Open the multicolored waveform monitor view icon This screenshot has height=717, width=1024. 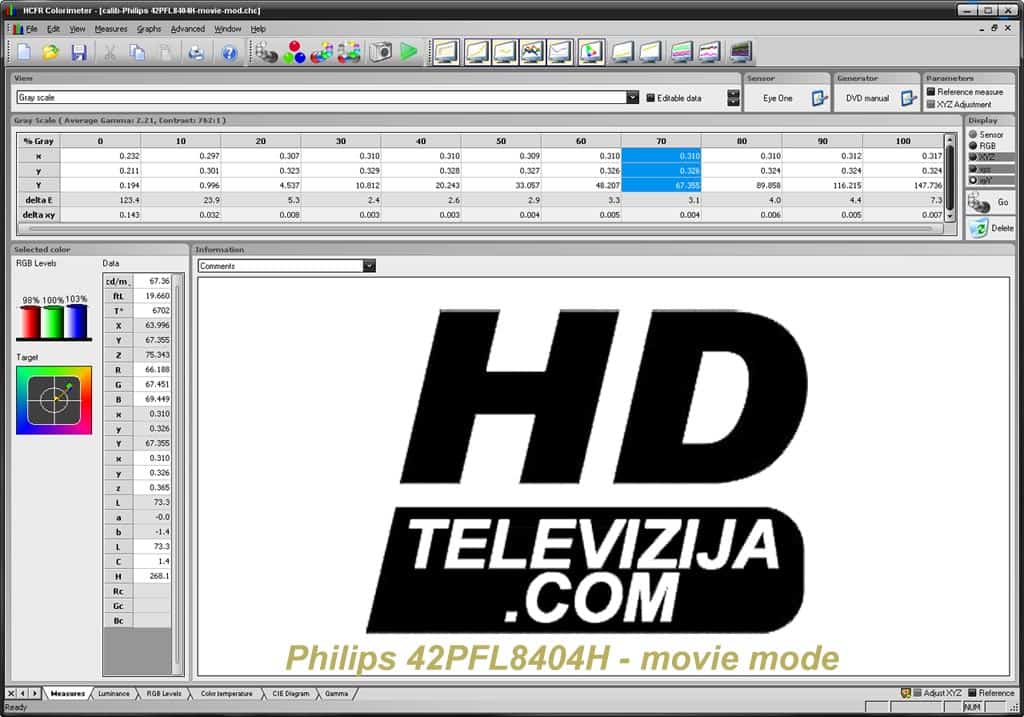532,52
